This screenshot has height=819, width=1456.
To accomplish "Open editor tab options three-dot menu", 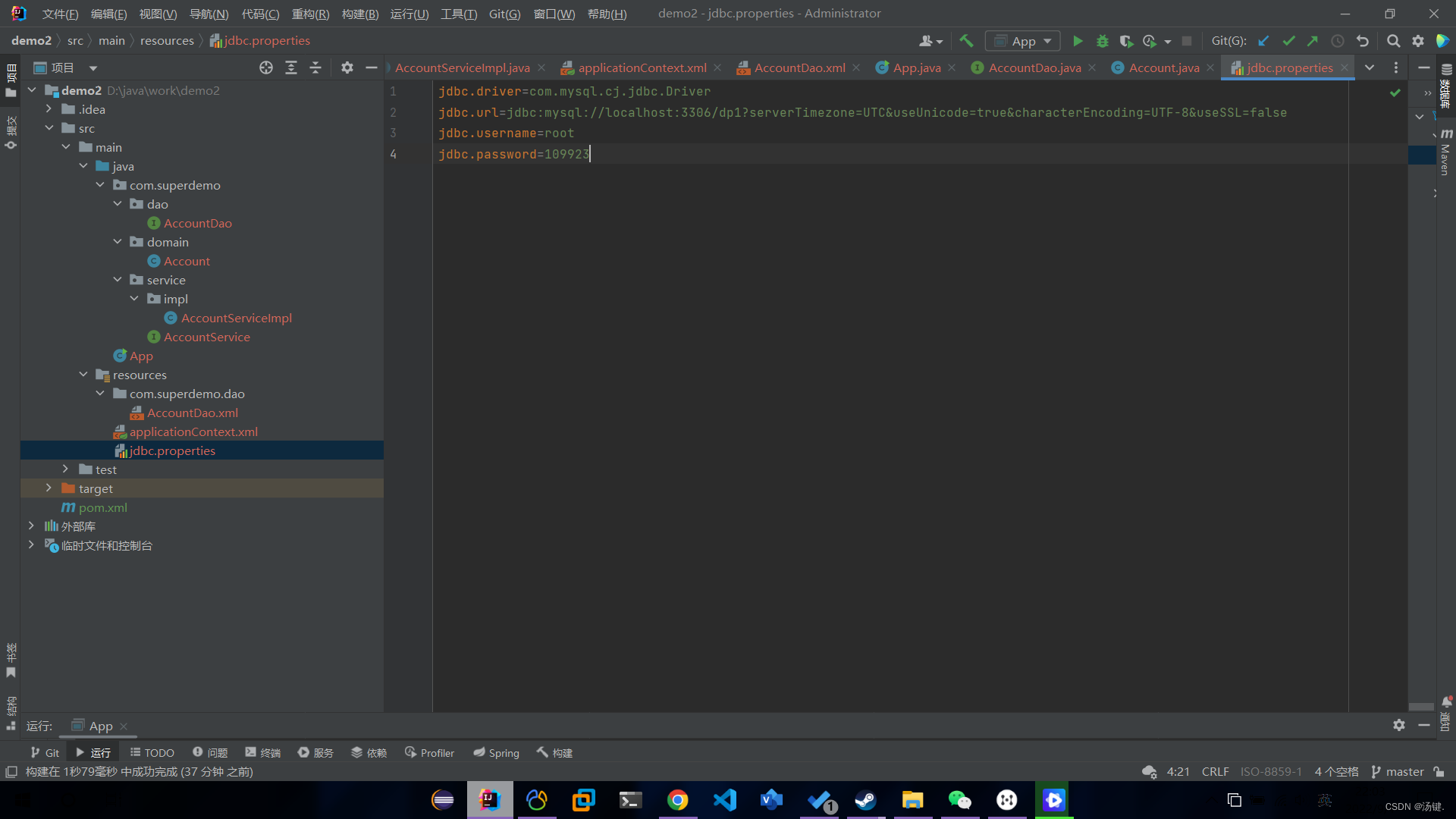I will pyautogui.click(x=1396, y=67).
